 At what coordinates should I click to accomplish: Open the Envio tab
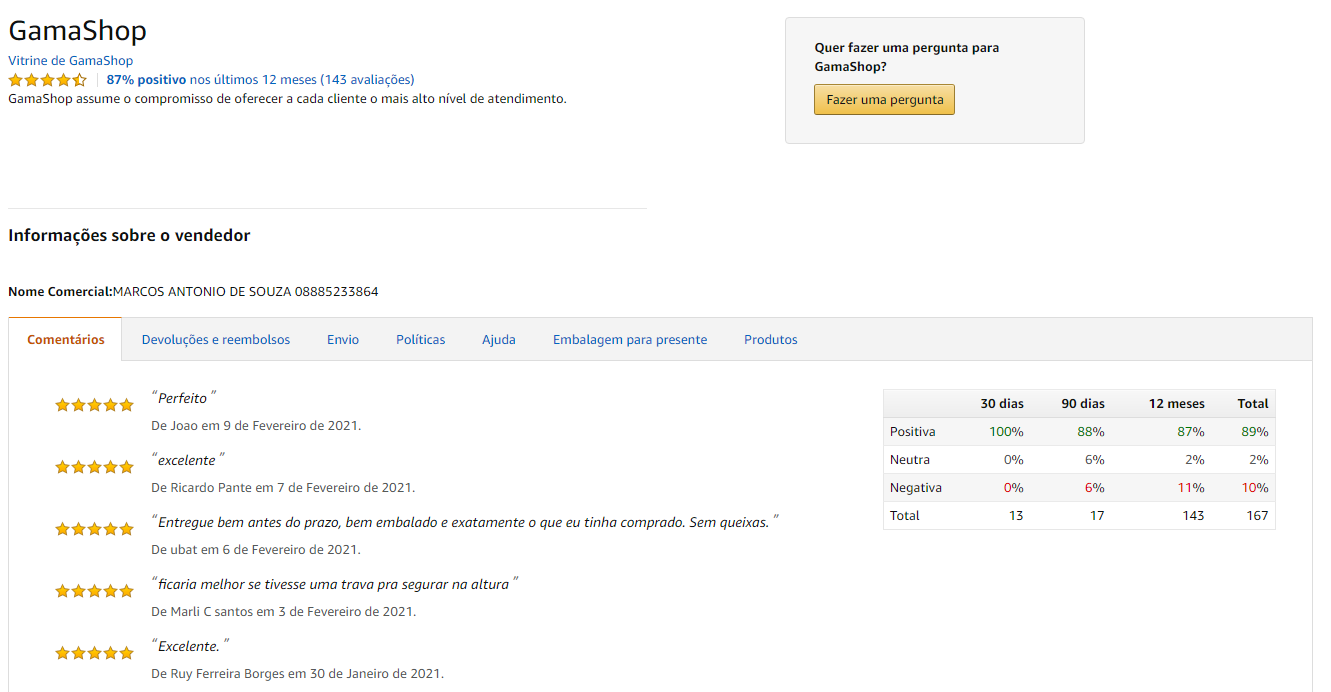click(343, 340)
